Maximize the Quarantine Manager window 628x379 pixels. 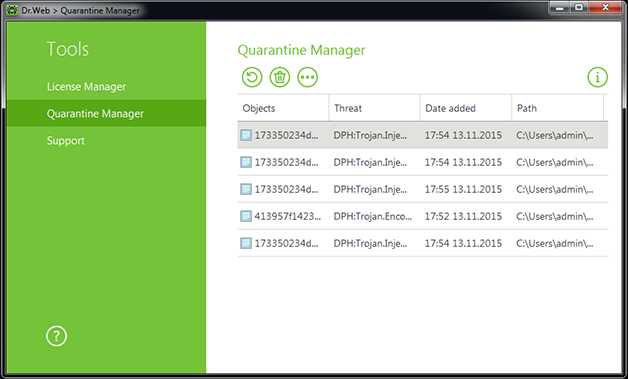(579, 8)
